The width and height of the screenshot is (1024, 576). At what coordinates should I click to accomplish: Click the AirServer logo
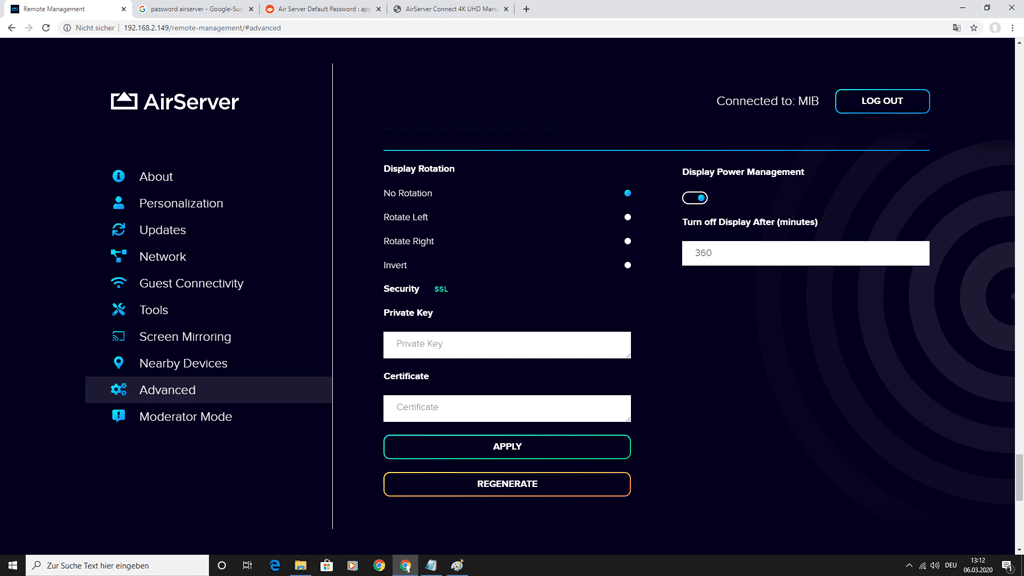click(174, 101)
